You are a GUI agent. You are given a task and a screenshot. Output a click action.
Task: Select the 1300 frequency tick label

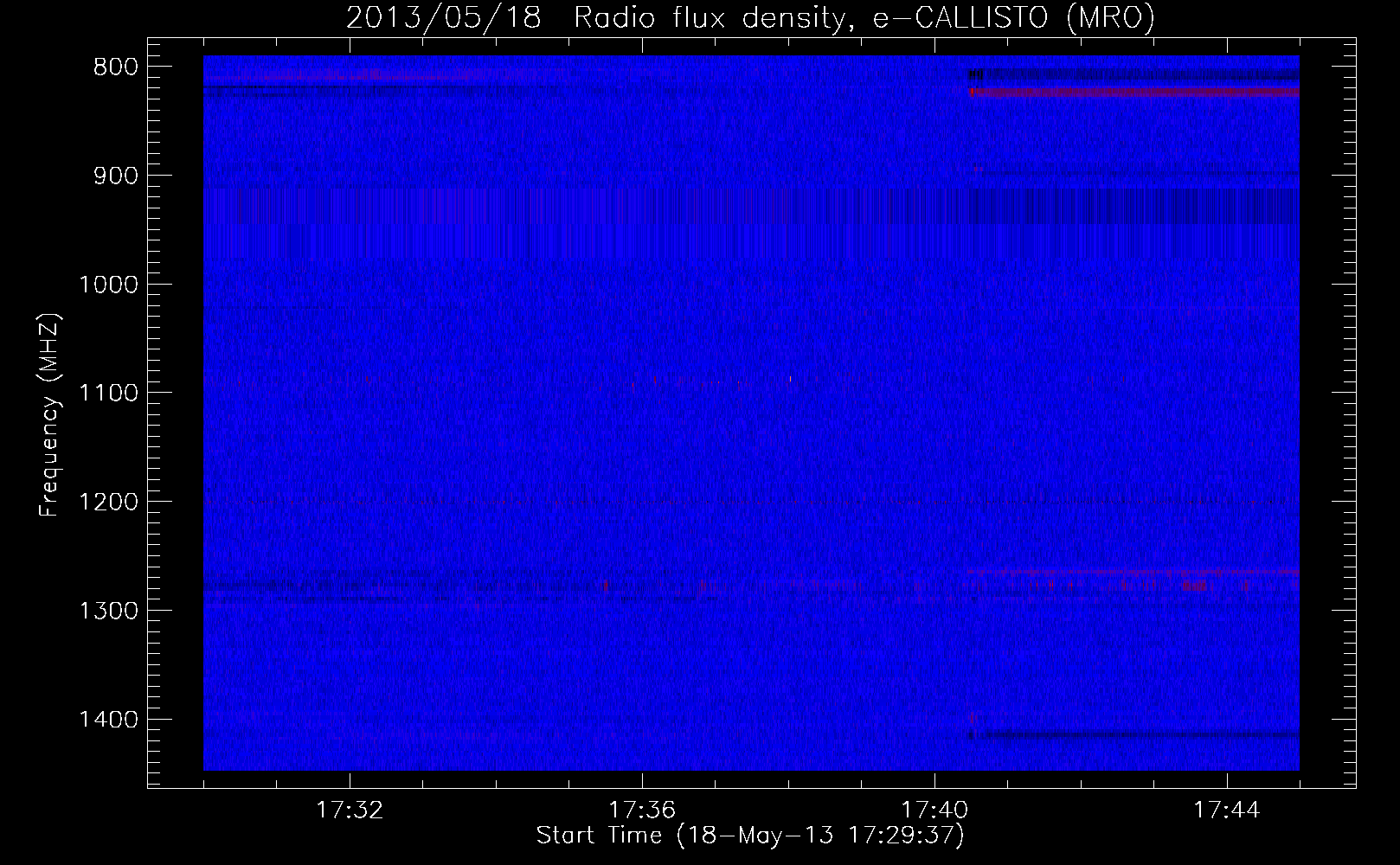pyautogui.click(x=108, y=611)
